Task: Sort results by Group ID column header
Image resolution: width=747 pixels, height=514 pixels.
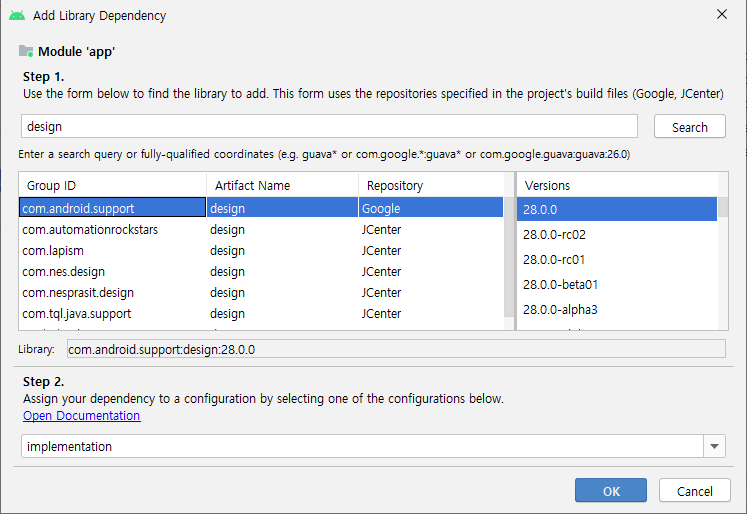Action: 112,185
